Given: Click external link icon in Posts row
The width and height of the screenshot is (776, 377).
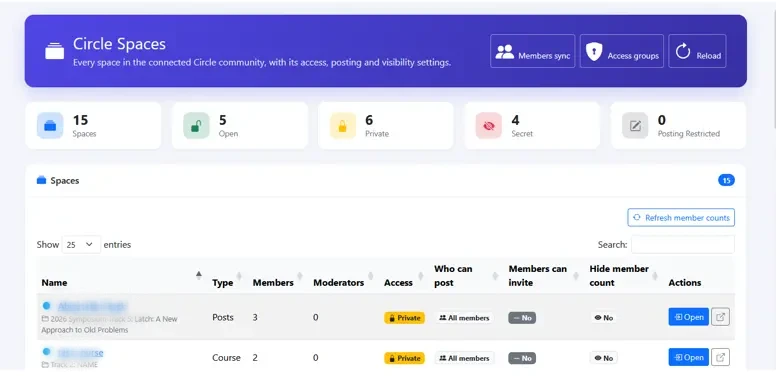Looking at the screenshot, I should [721, 317].
